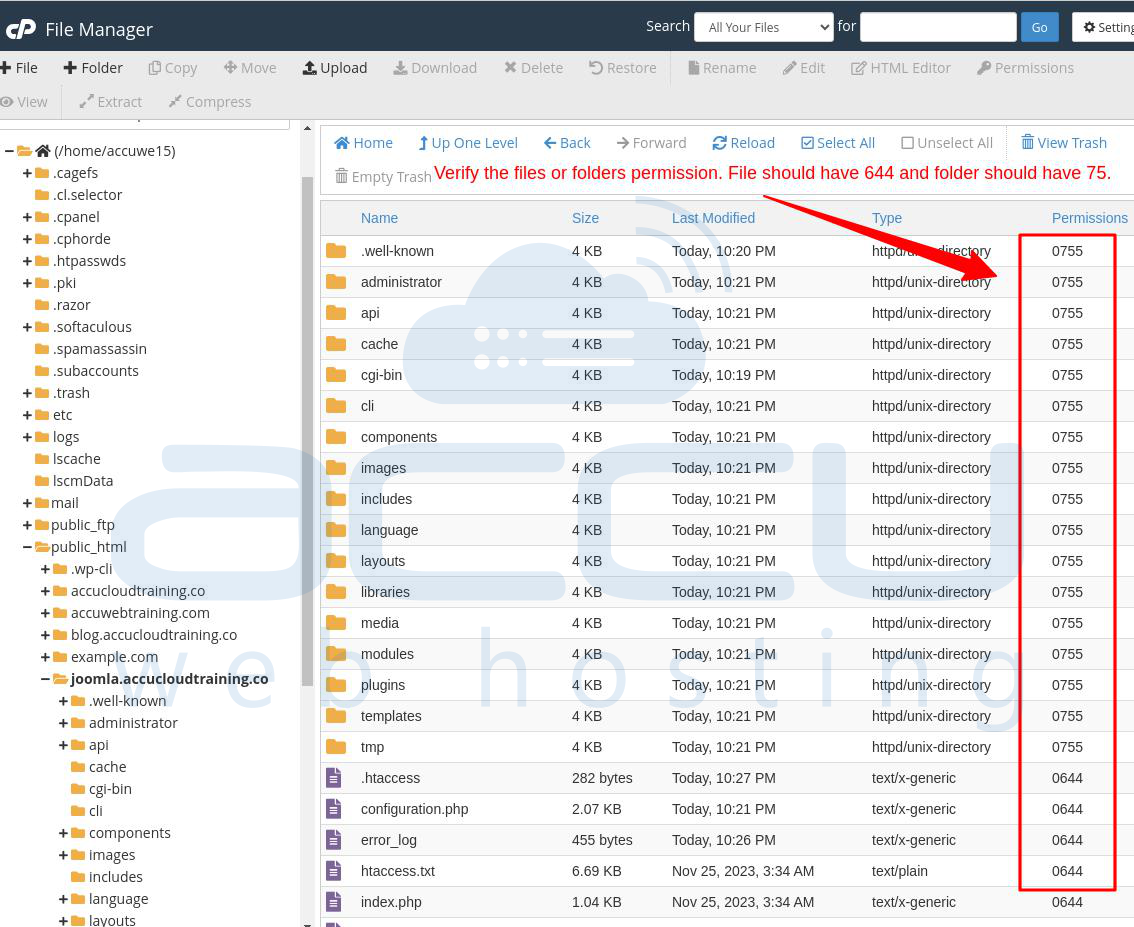The width and height of the screenshot is (1134, 927).
Task: Click the home icon in tree root
Action: 43,151
